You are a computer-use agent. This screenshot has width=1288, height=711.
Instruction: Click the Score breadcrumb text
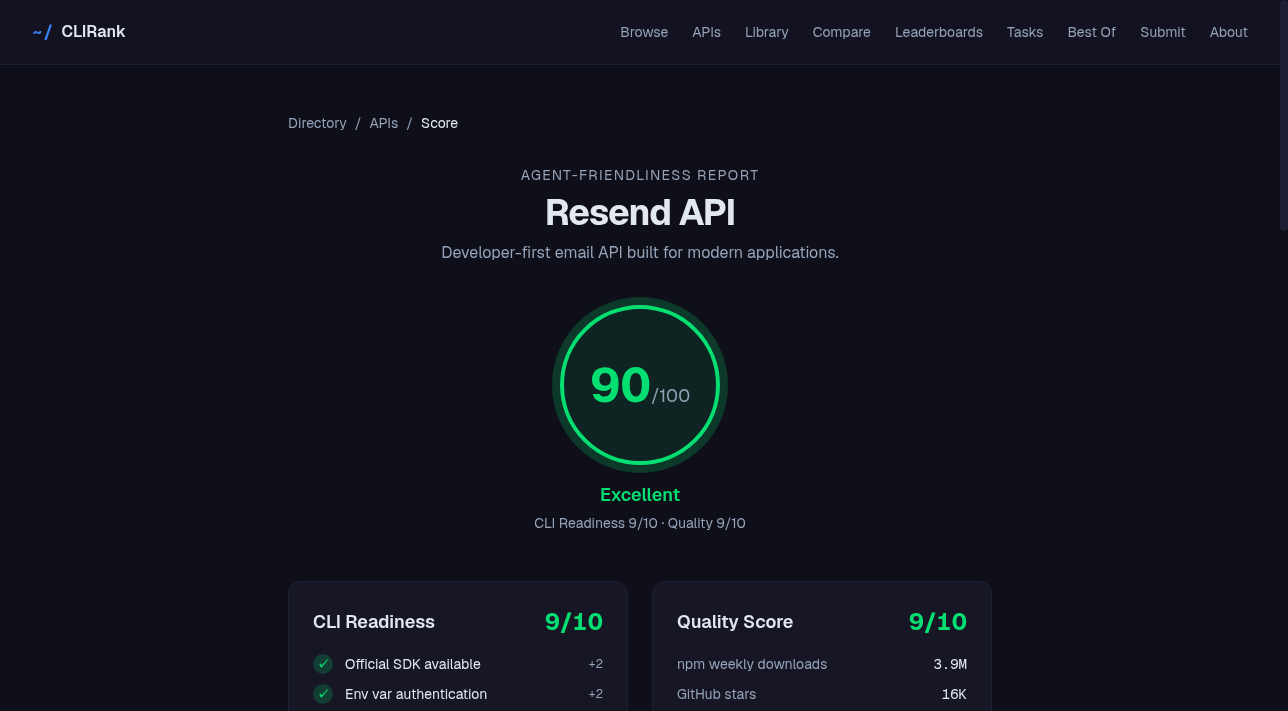439,123
